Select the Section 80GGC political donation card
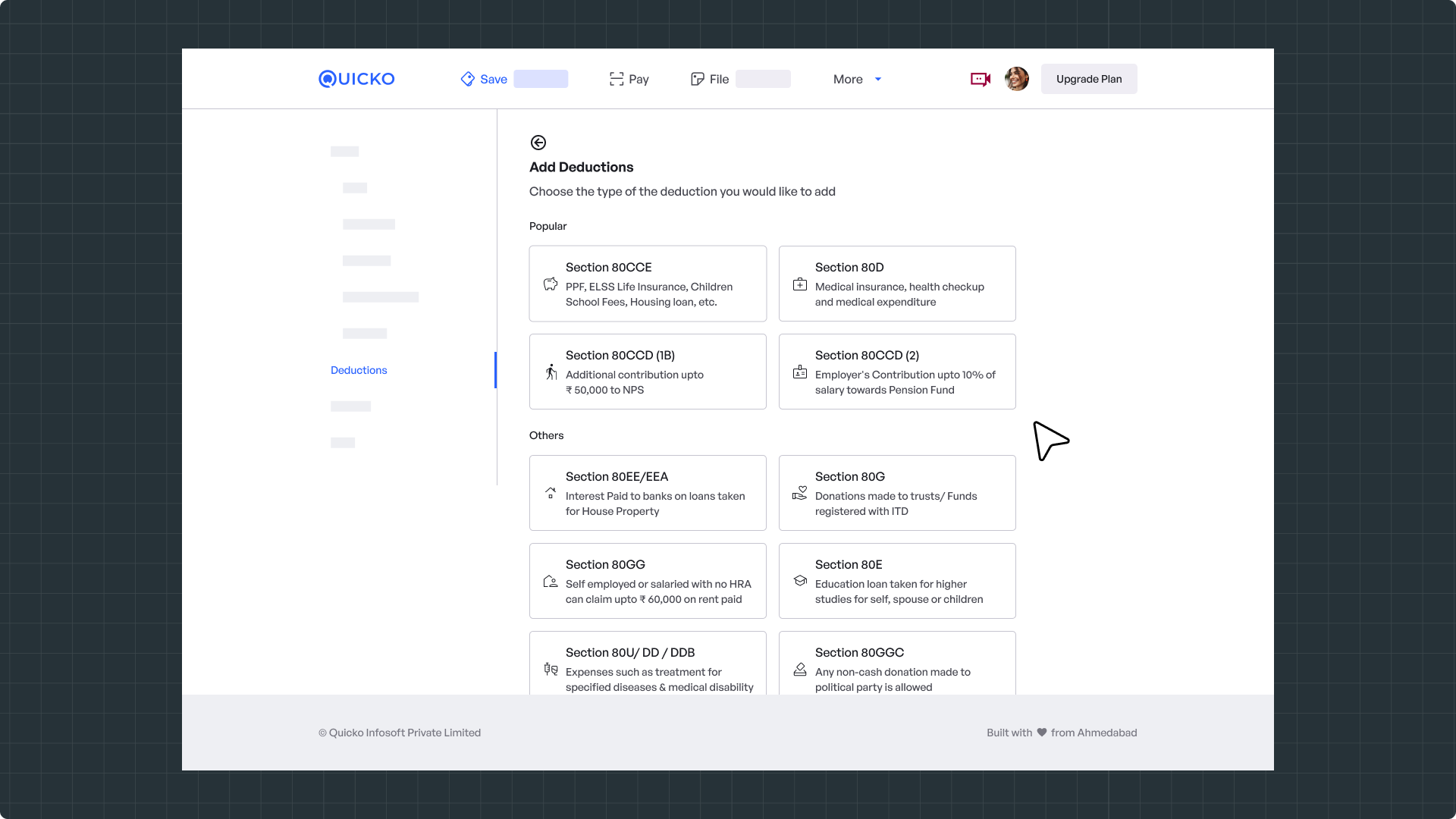 [x=896, y=664]
